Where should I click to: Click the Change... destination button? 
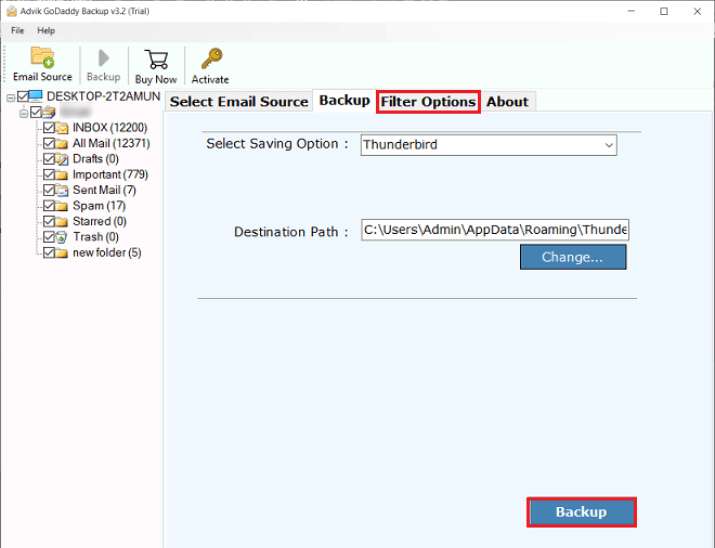pyautogui.click(x=573, y=257)
